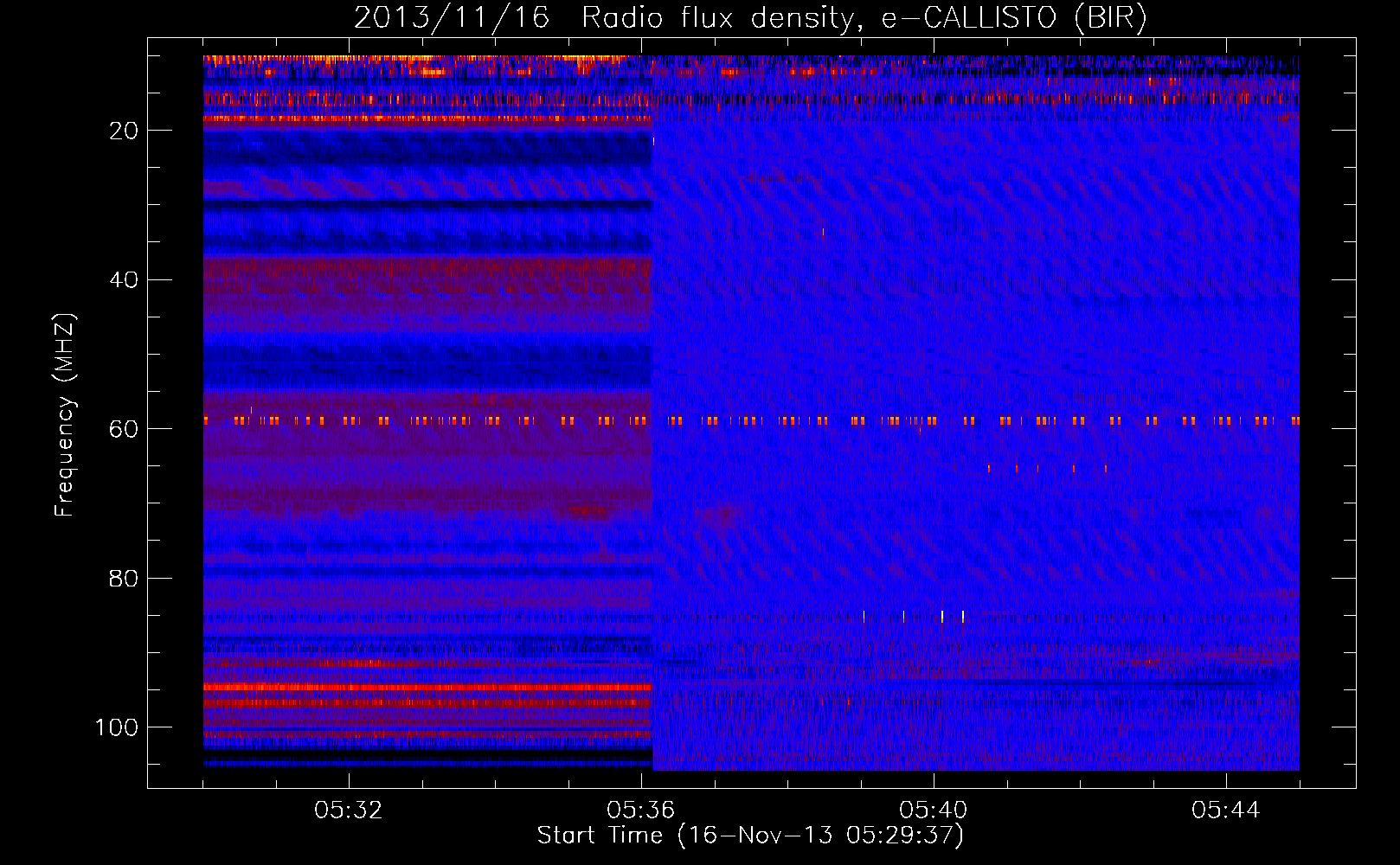Click the plot title '2013/11/16 Radio flux density, e-CALLISTO (BIR)'
Image resolution: width=1400 pixels, height=865 pixels.
click(750, 18)
